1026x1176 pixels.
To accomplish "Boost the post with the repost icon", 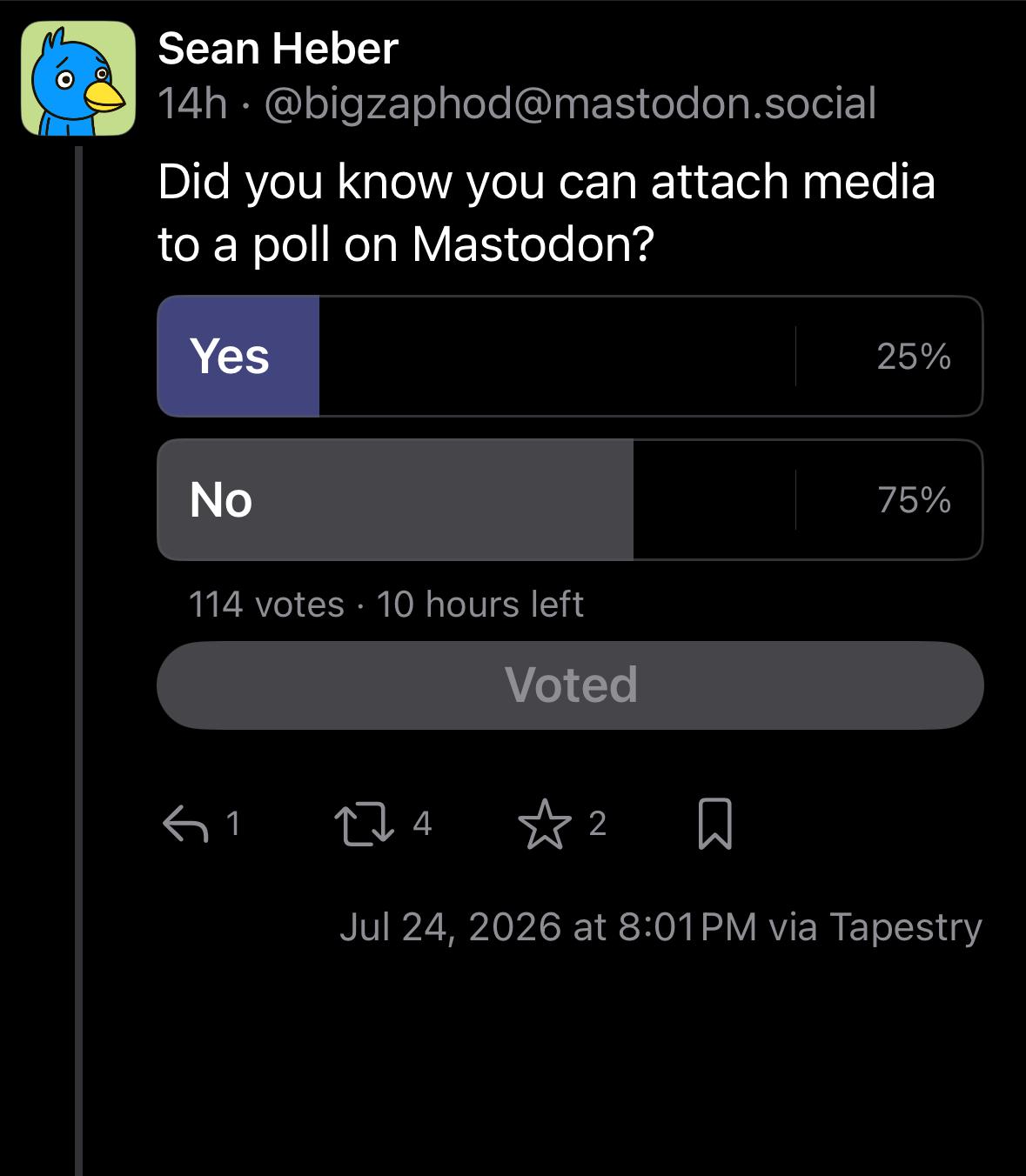I will point(365,824).
